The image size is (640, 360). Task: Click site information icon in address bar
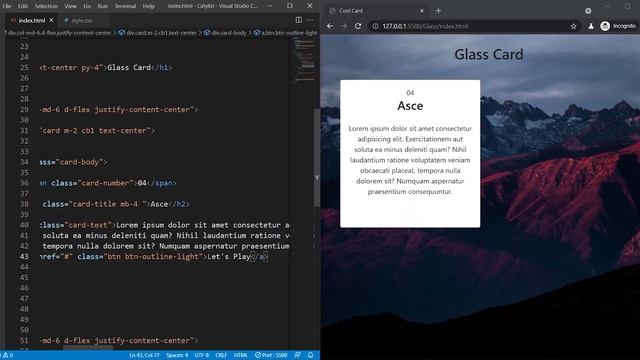pos(375,26)
